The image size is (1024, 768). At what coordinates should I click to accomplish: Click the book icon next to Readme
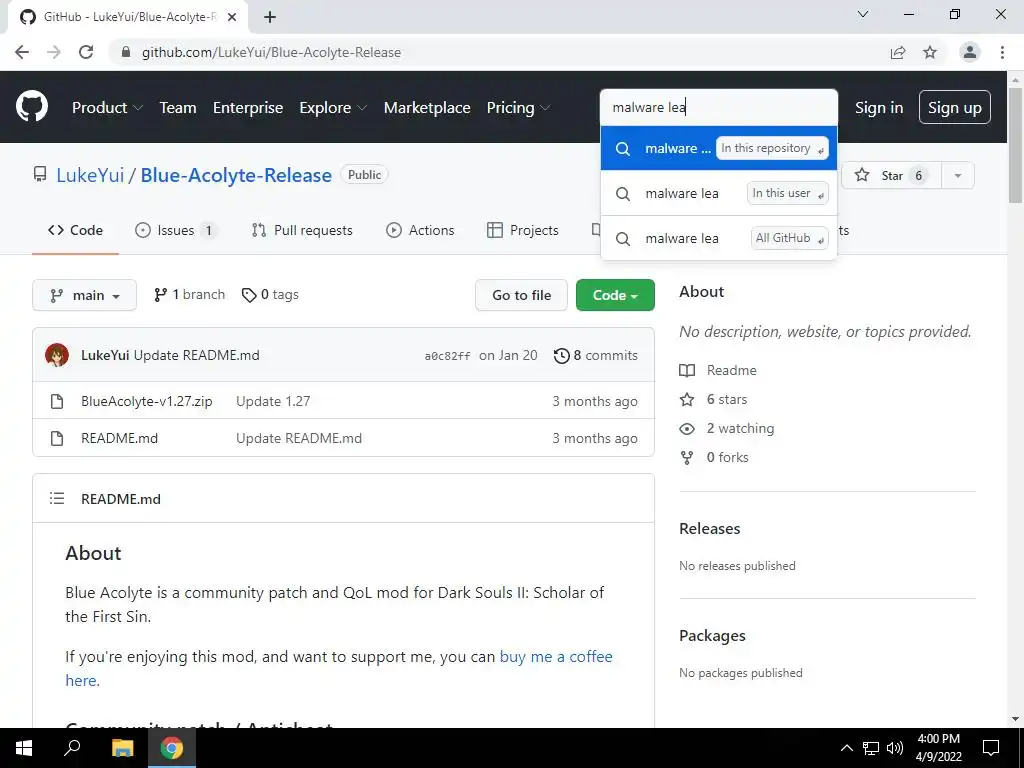(x=687, y=370)
